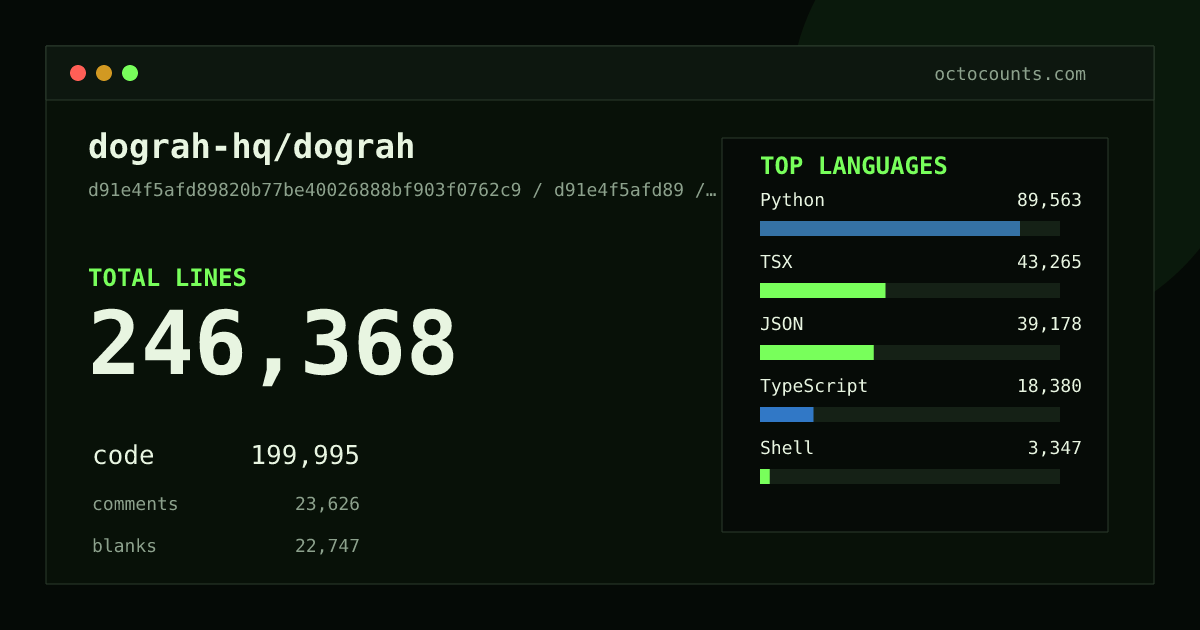
Task: Select Shell line count 3,347
Action: pos(1055,448)
